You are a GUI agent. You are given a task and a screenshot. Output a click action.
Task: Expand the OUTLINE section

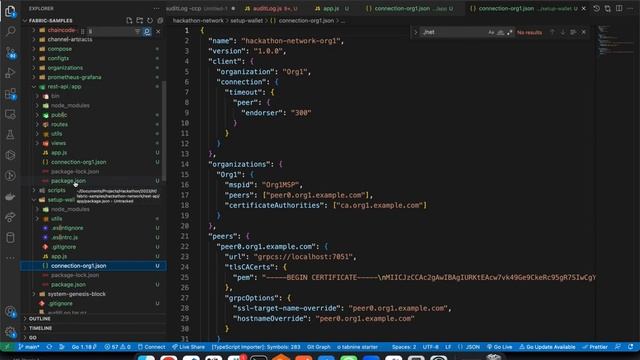[x=94, y=318]
